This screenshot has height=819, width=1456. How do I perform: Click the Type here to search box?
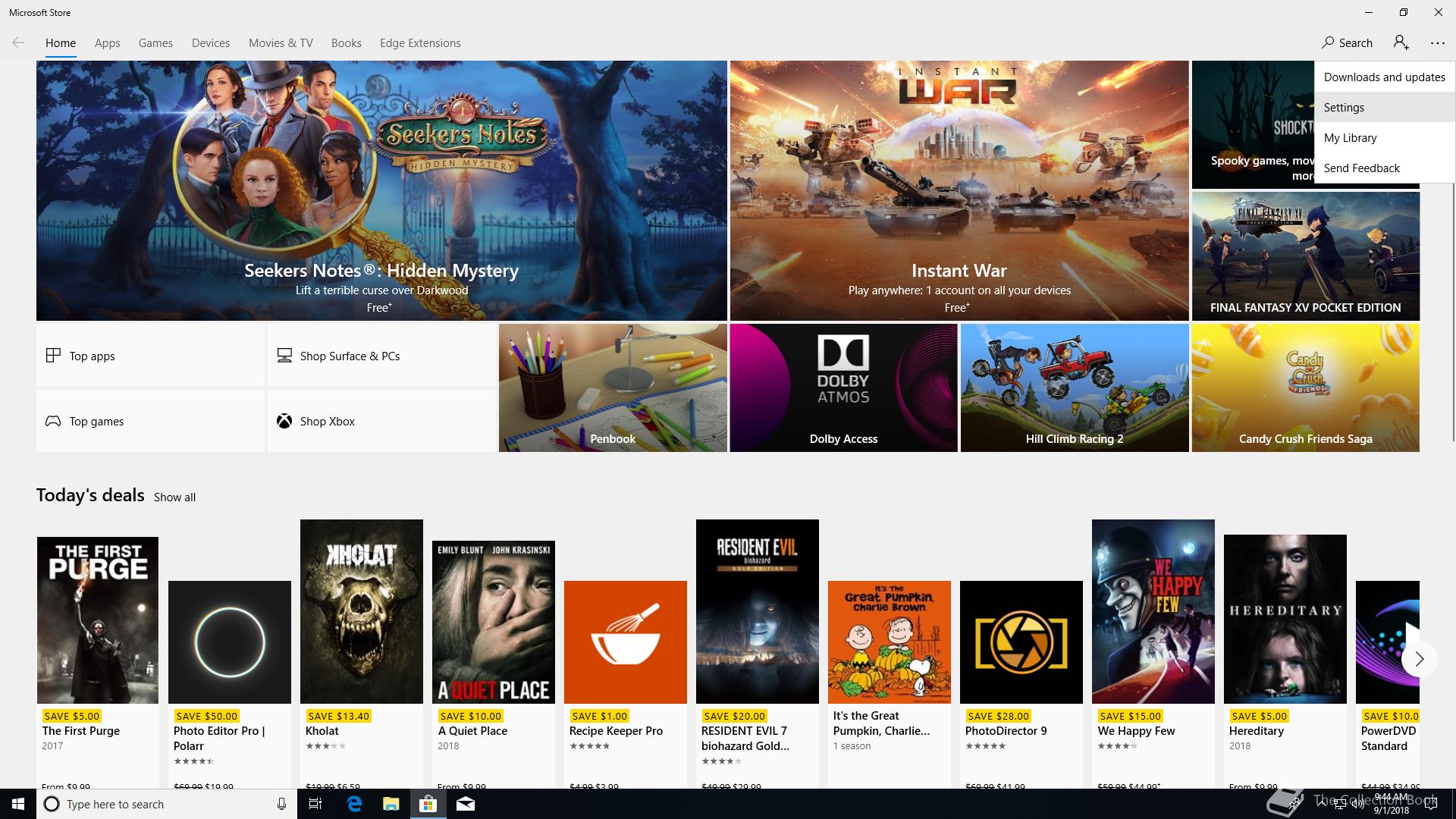[167, 804]
